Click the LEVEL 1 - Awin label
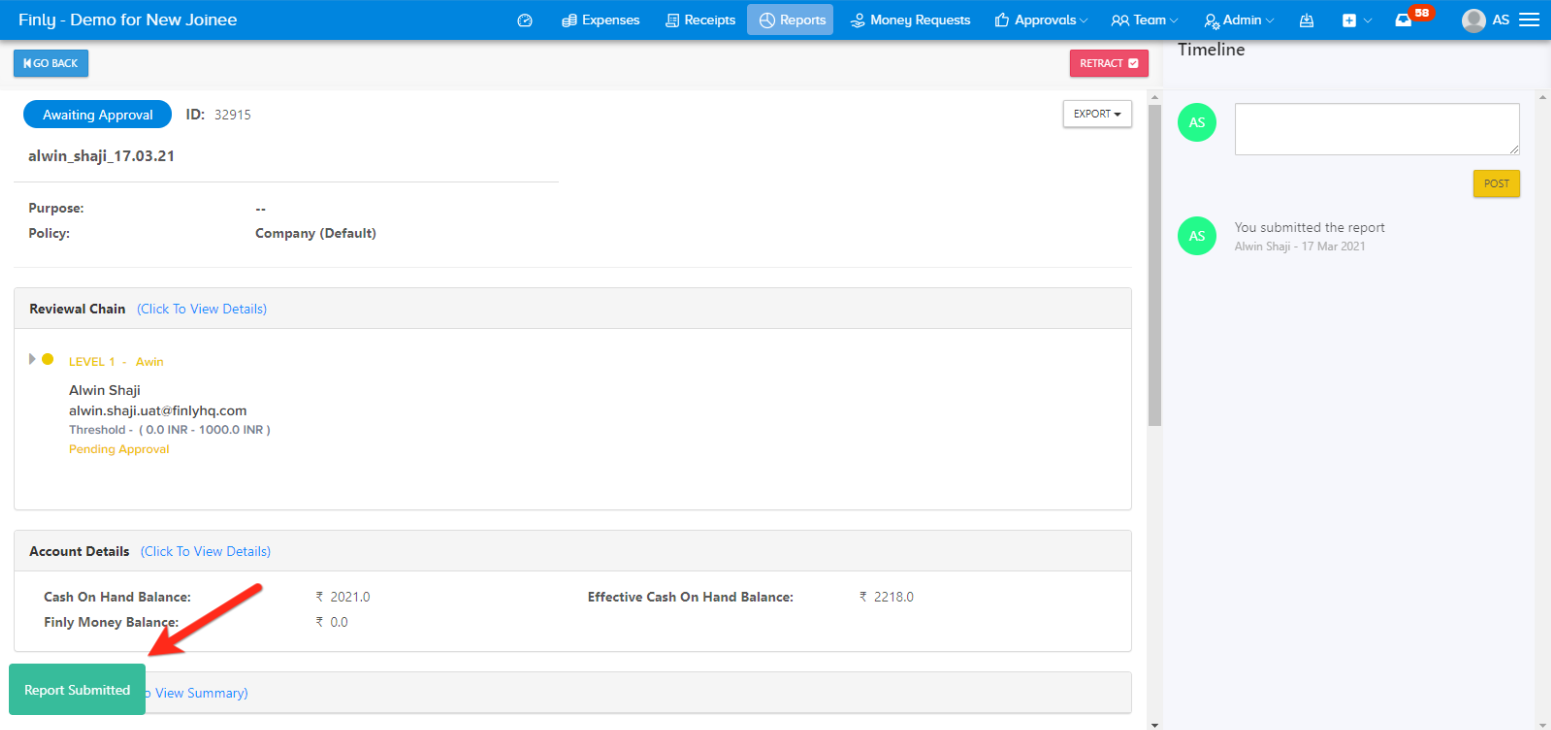1551x730 pixels. [116, 362]
